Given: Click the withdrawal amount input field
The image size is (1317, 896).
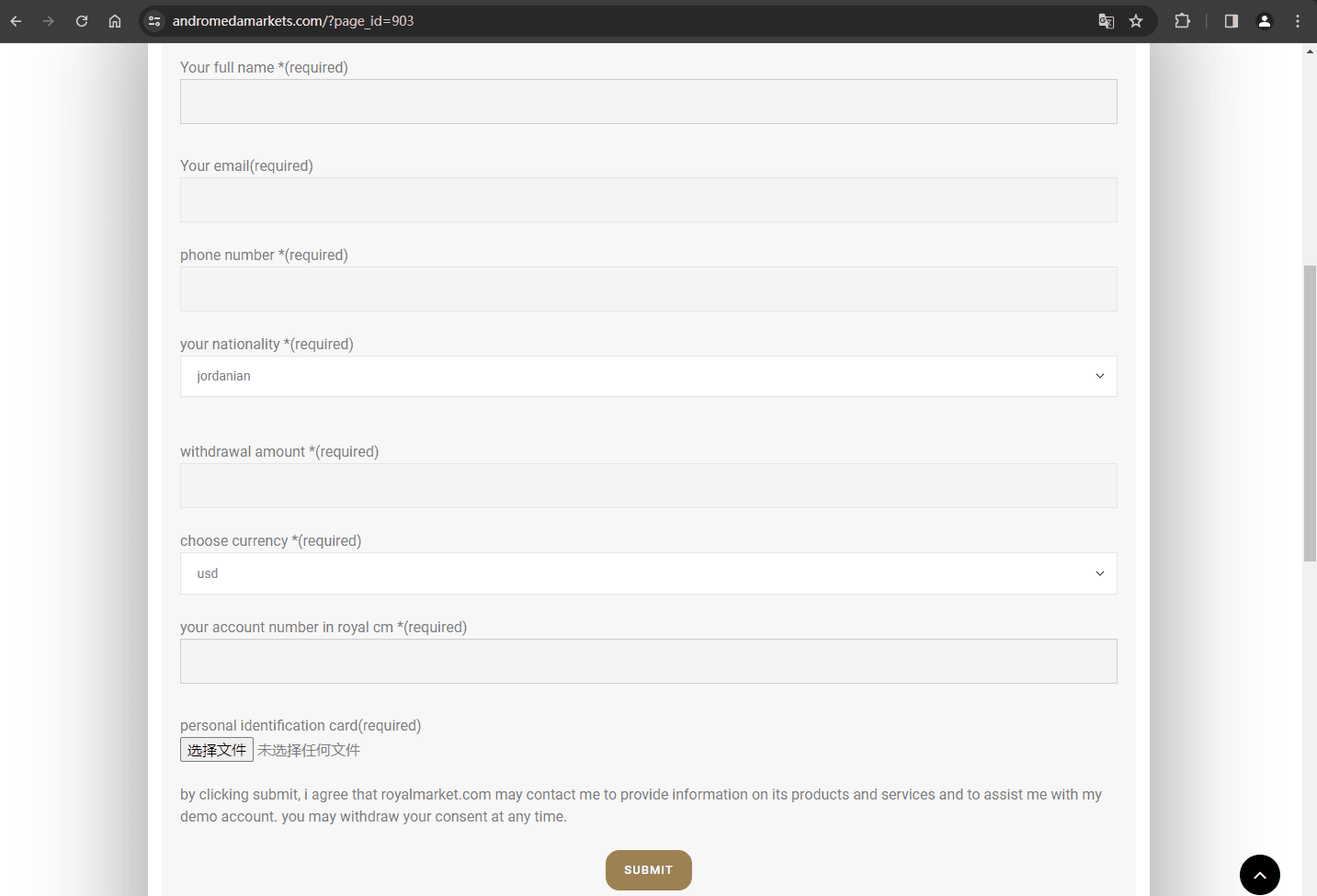Looking at the screenshot, I should coord(649,486).
